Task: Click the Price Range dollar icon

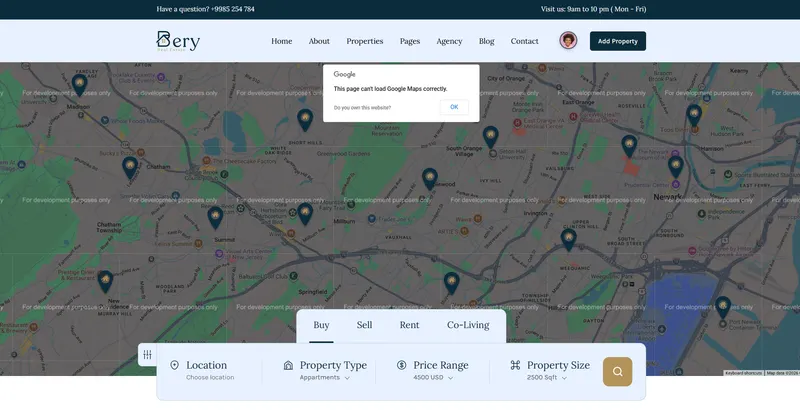Action: click(402, 365)
